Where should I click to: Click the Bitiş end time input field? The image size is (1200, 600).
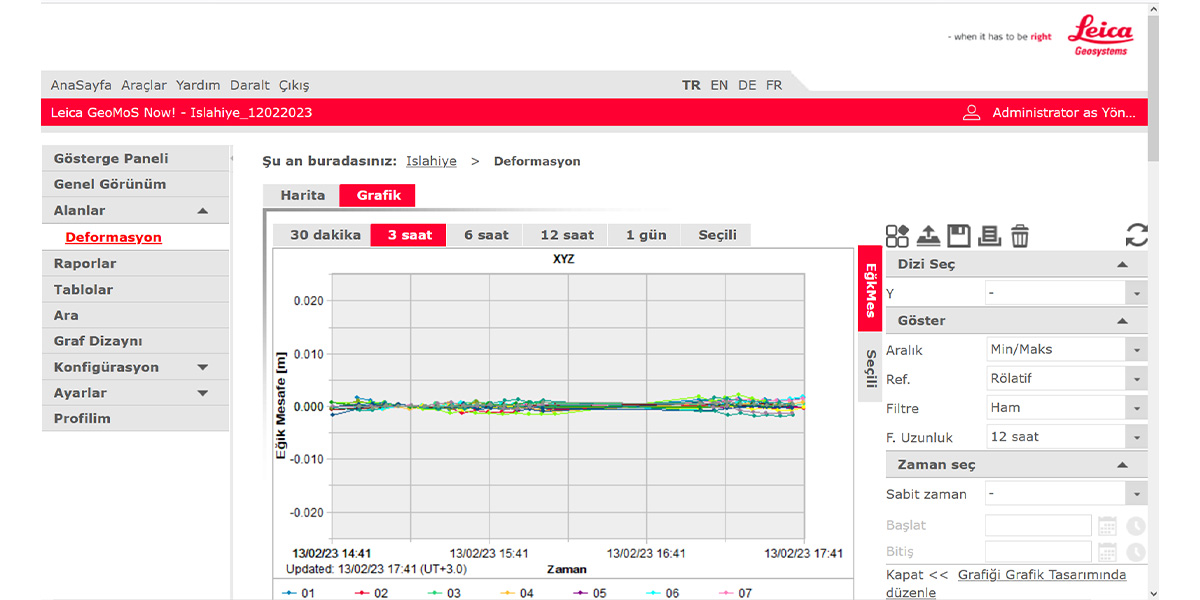tap(1038, 552)
